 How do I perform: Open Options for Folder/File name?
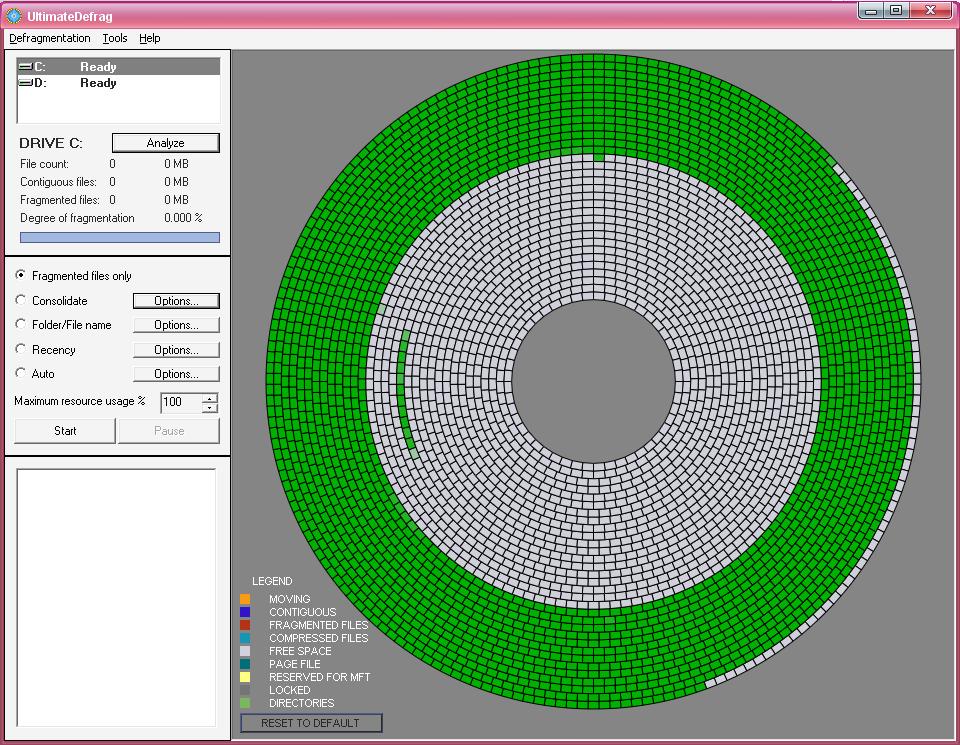(176, 325)
